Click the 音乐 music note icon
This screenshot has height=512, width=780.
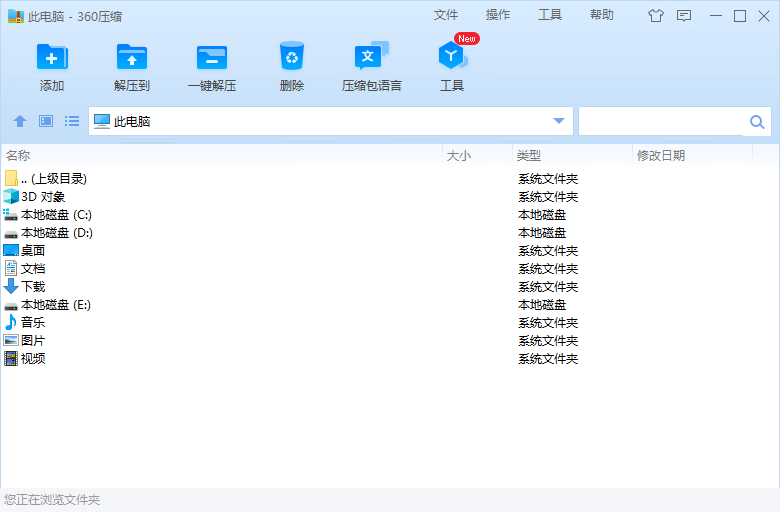point(11,322)
